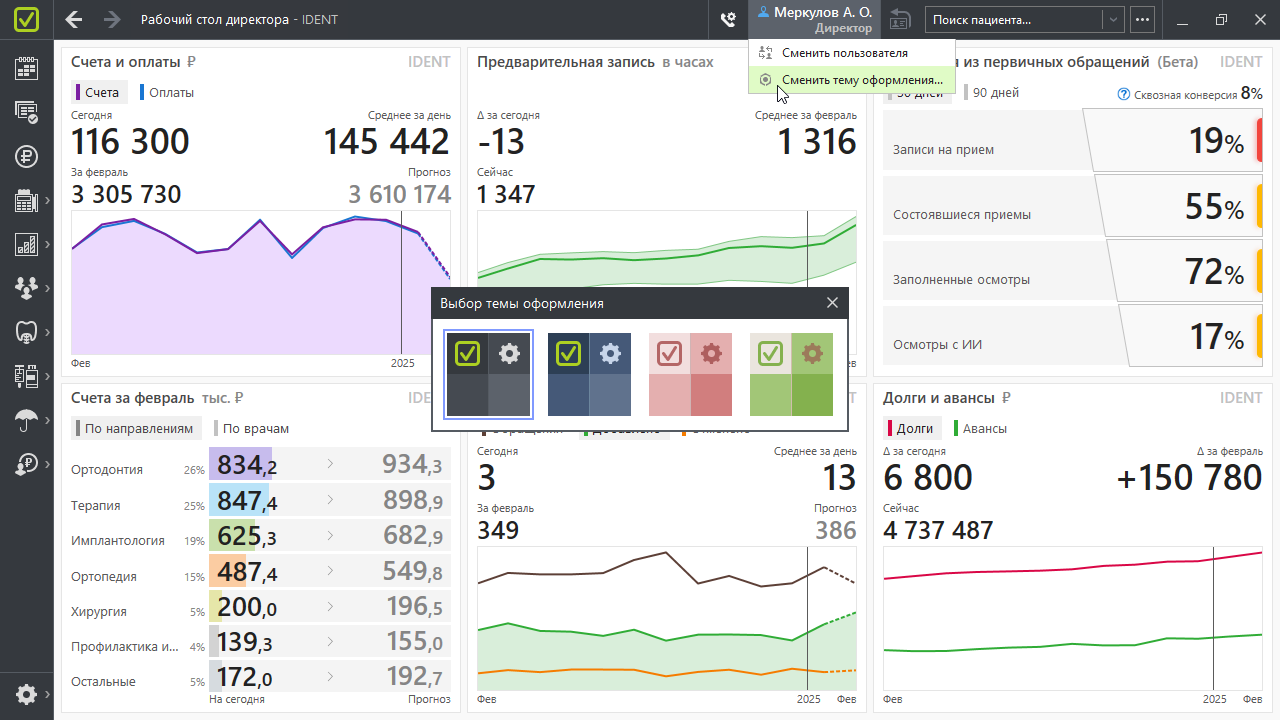Select the 90 дней period
The height and width of the screenshot is (720, 1280).
click(992, 93)
